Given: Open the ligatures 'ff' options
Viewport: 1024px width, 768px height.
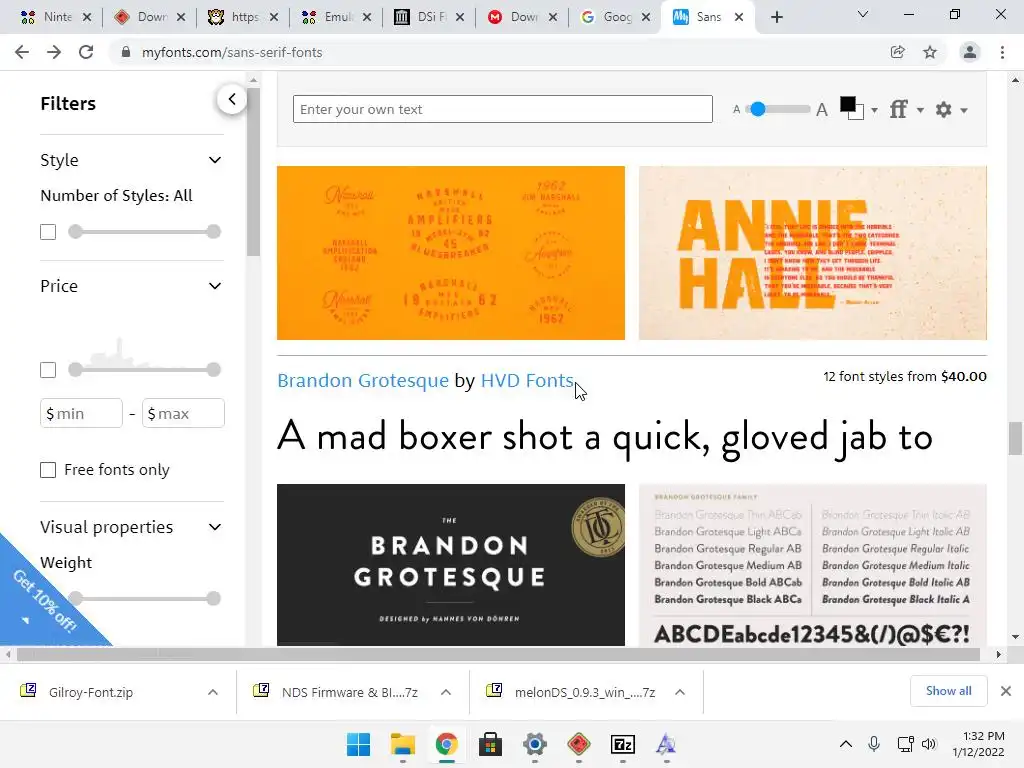Looking at the screenshot, I should [x=906, y=109].
